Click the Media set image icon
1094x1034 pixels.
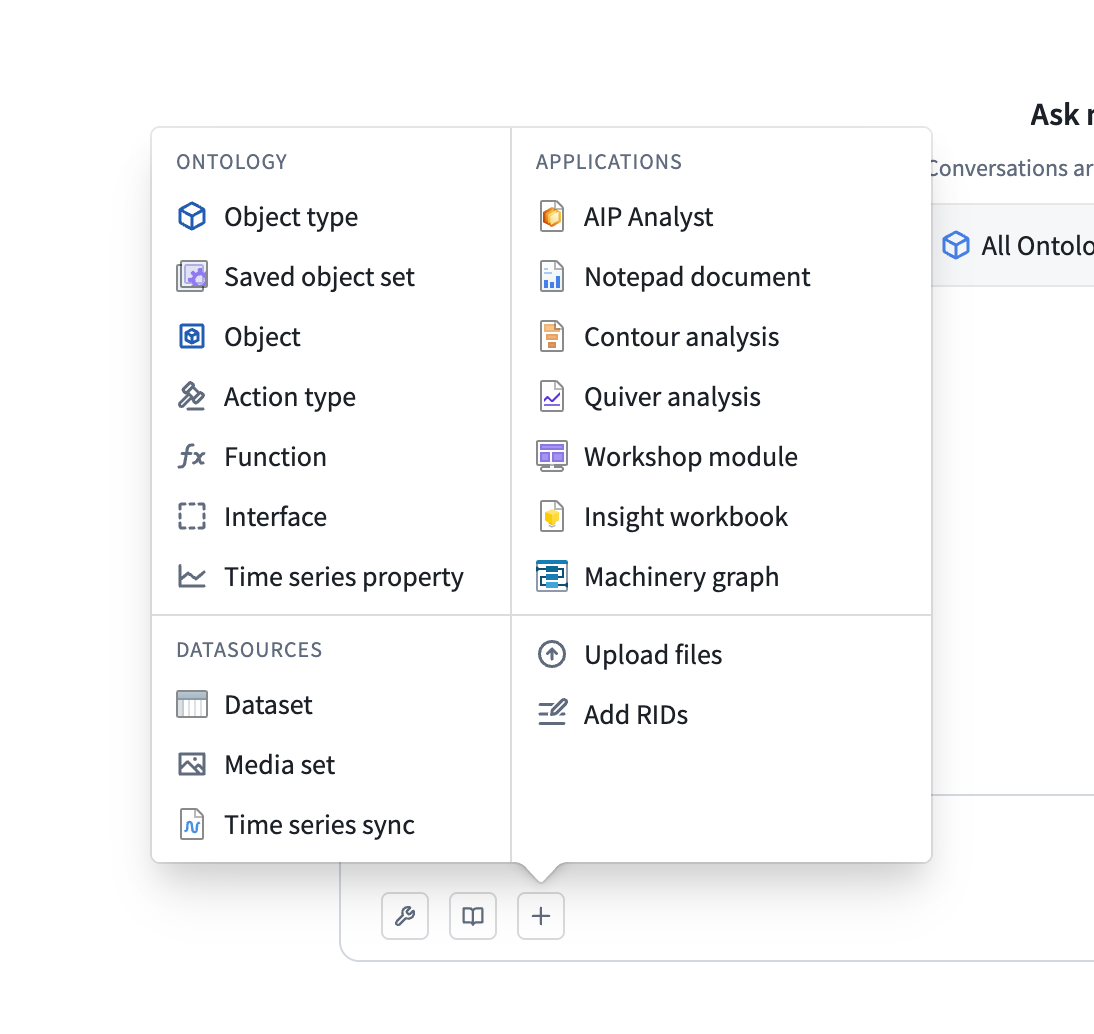click(192, 765)
